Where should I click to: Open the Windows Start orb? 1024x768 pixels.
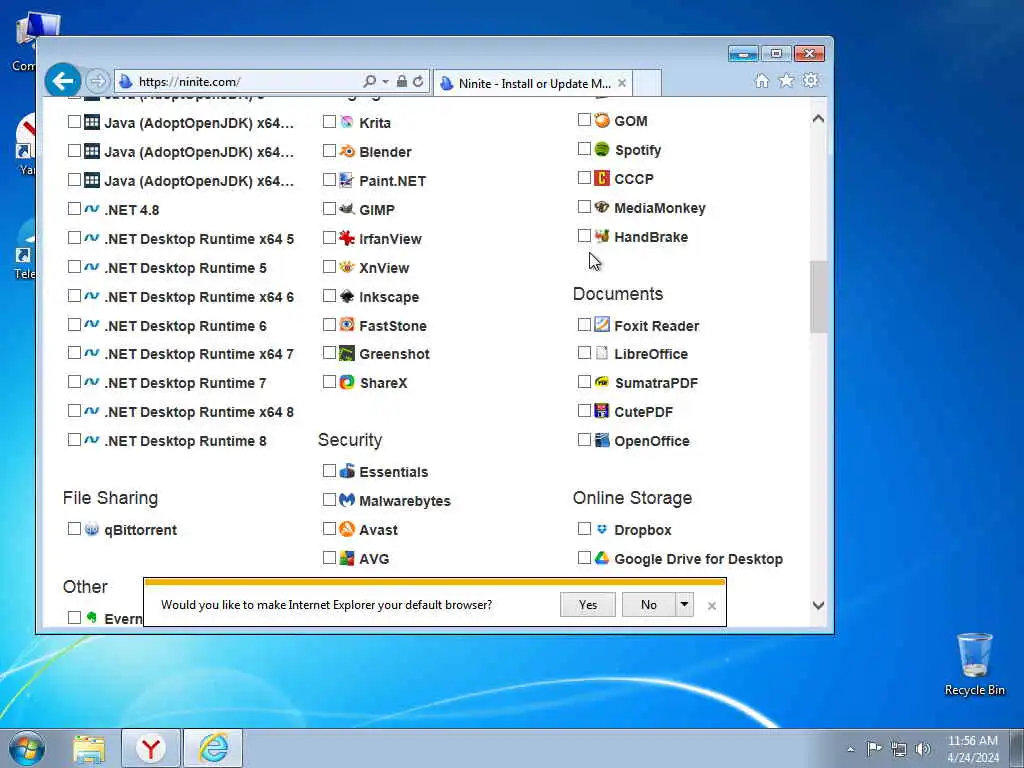(x=27, y=748)
